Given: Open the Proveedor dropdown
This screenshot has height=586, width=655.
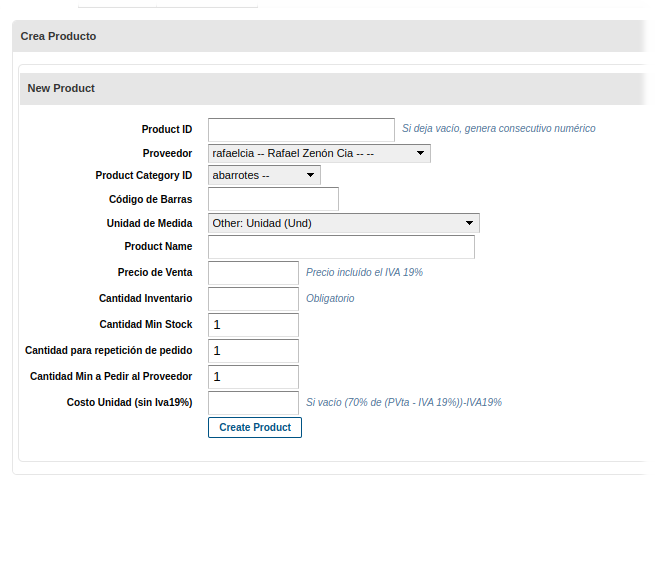Looking at the screenshot, I should point(319,154).
